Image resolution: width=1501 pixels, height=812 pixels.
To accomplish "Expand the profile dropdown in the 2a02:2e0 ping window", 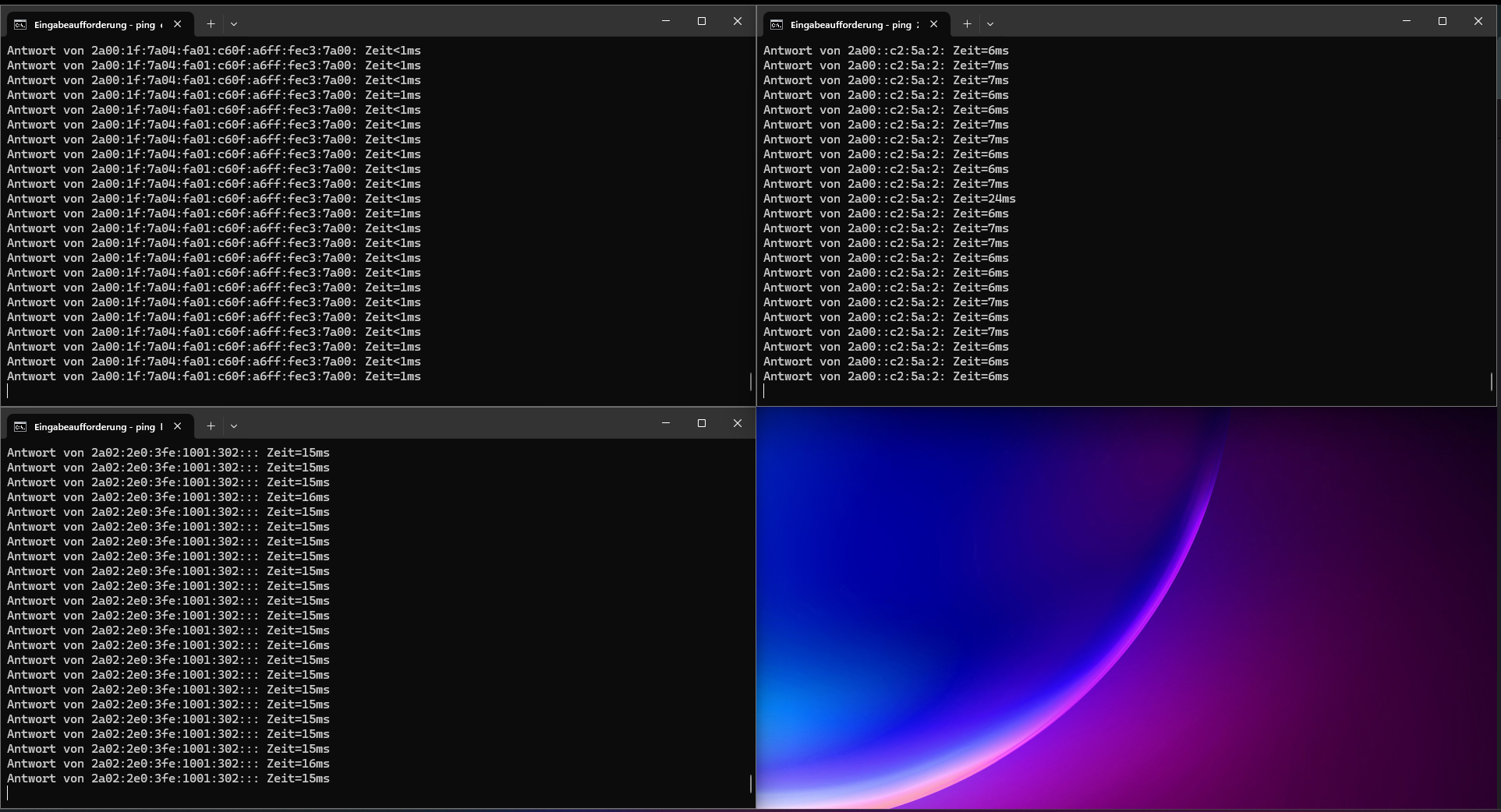I will tap(234, 426).
